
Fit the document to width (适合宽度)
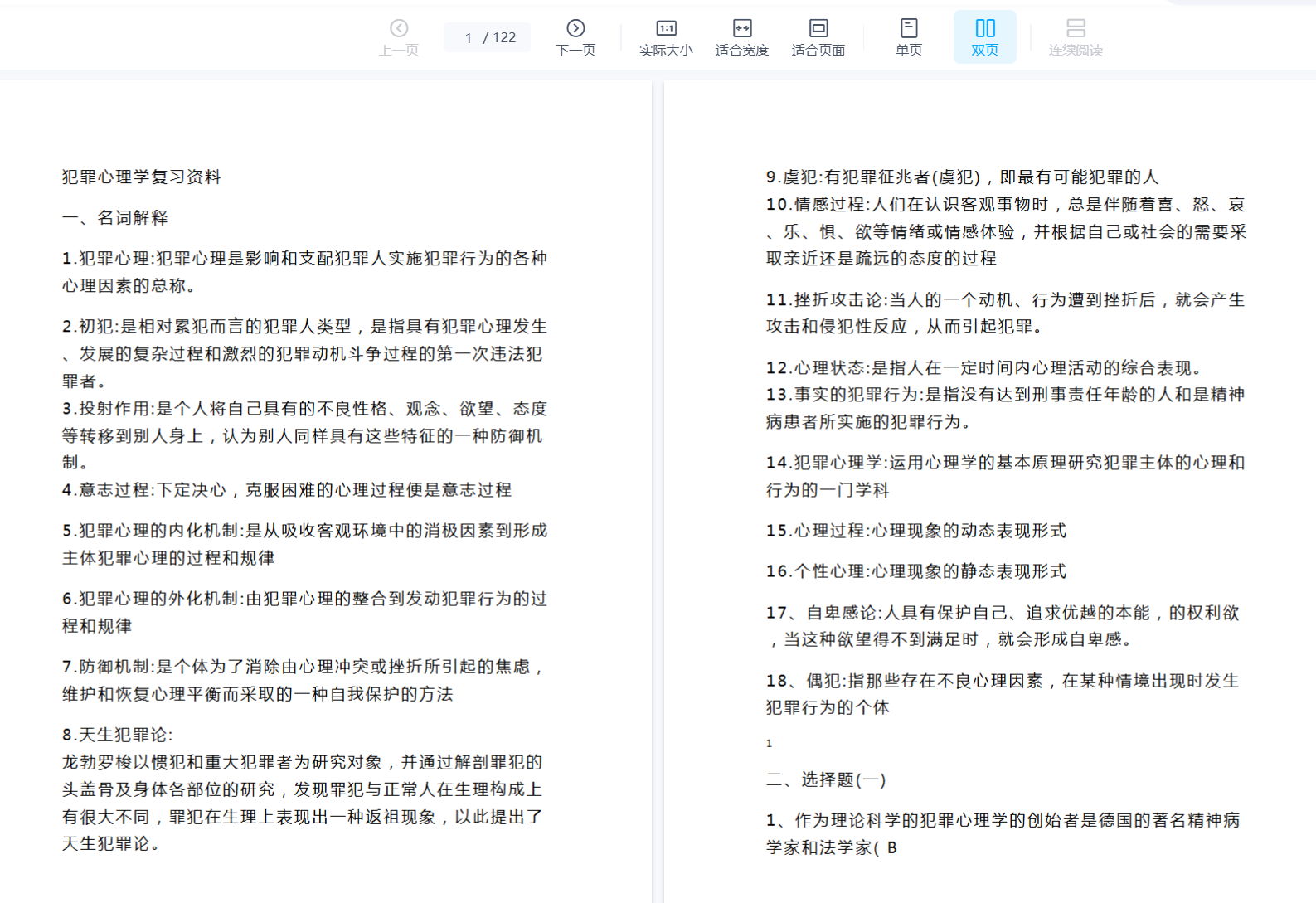pyautogui.click(x=742, y=37)
